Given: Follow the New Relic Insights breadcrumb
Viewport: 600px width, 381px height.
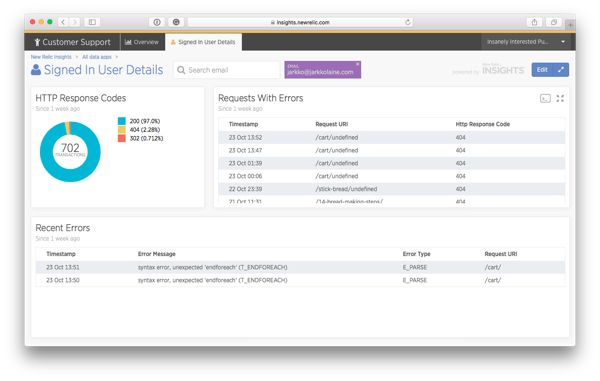Looking at the screenshot, I should tap(51, 57).
